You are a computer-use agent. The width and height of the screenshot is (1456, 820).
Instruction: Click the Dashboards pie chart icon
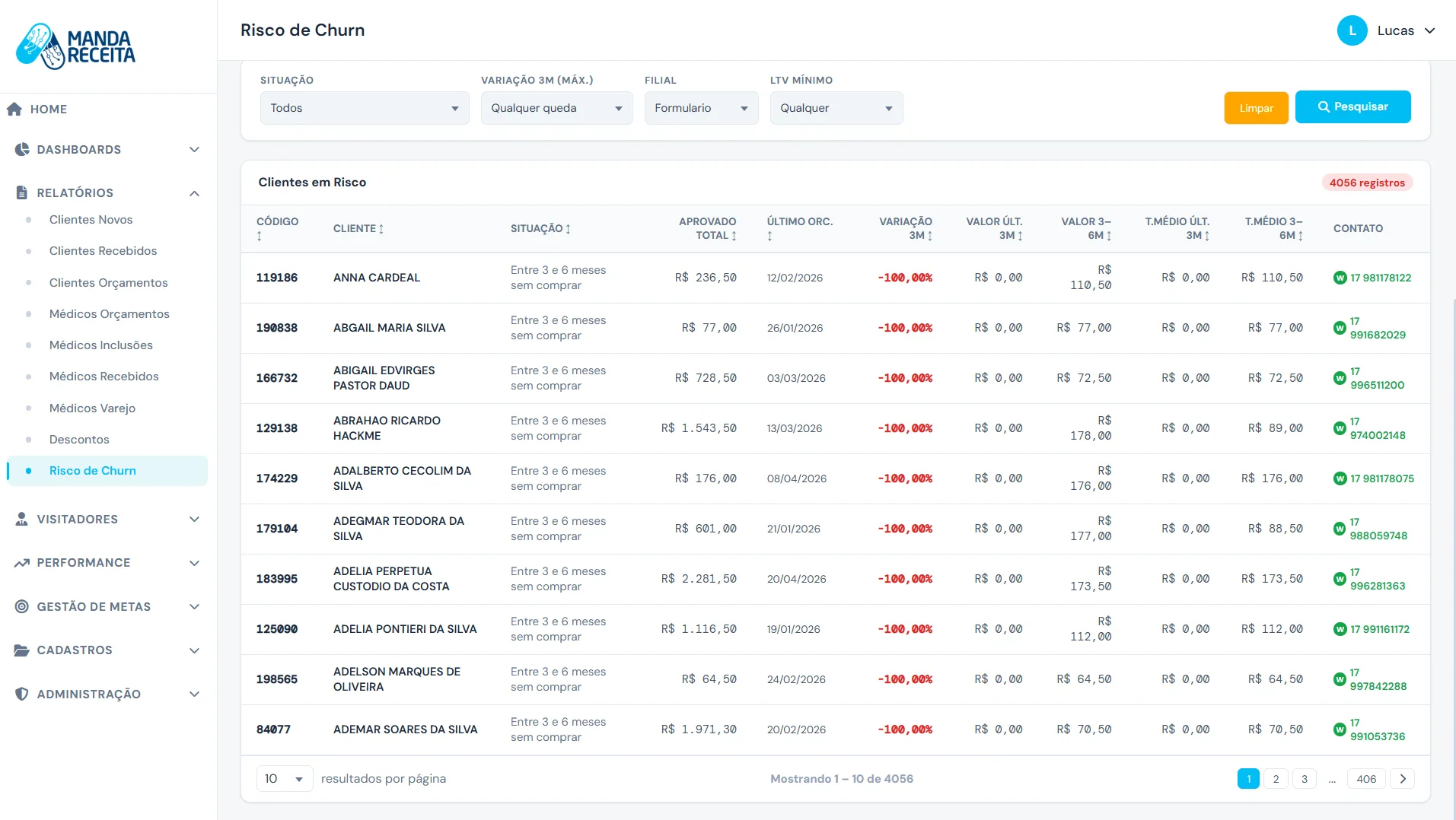point(22,149)
